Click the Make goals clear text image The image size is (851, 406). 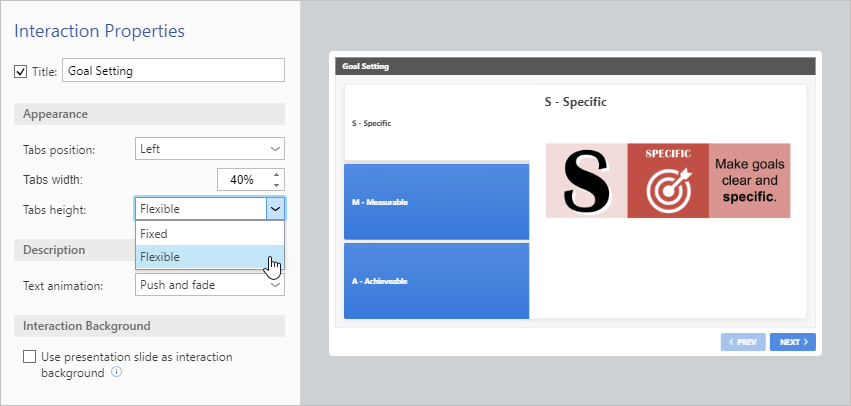click(749, 180)
